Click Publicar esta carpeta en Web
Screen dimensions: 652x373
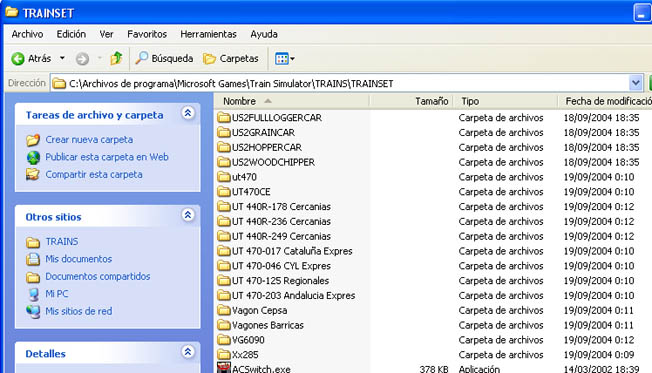(107, 157)
